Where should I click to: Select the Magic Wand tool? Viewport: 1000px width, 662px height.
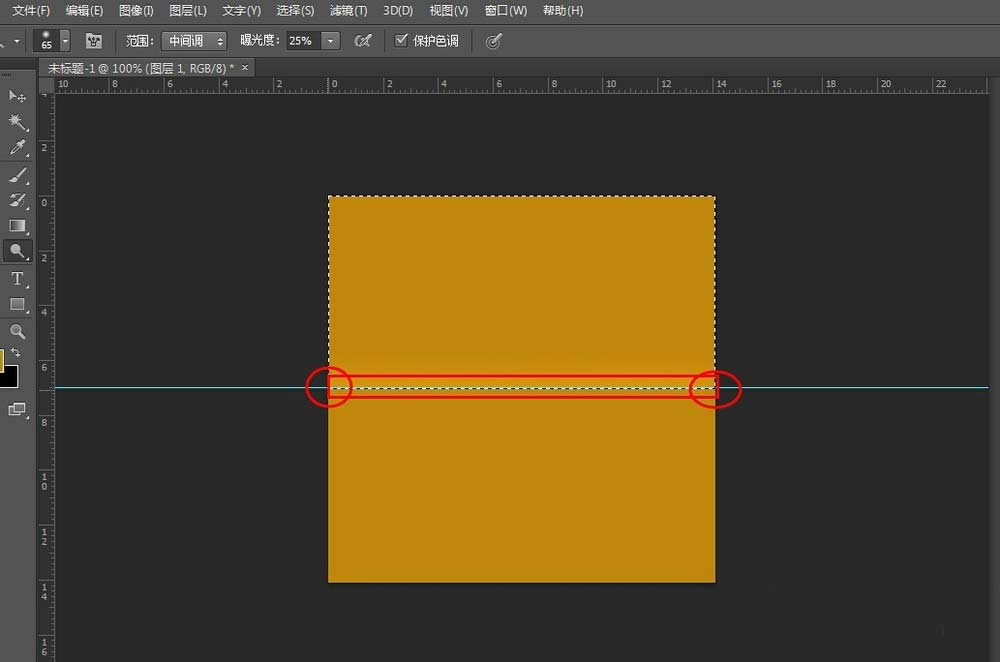17,122
